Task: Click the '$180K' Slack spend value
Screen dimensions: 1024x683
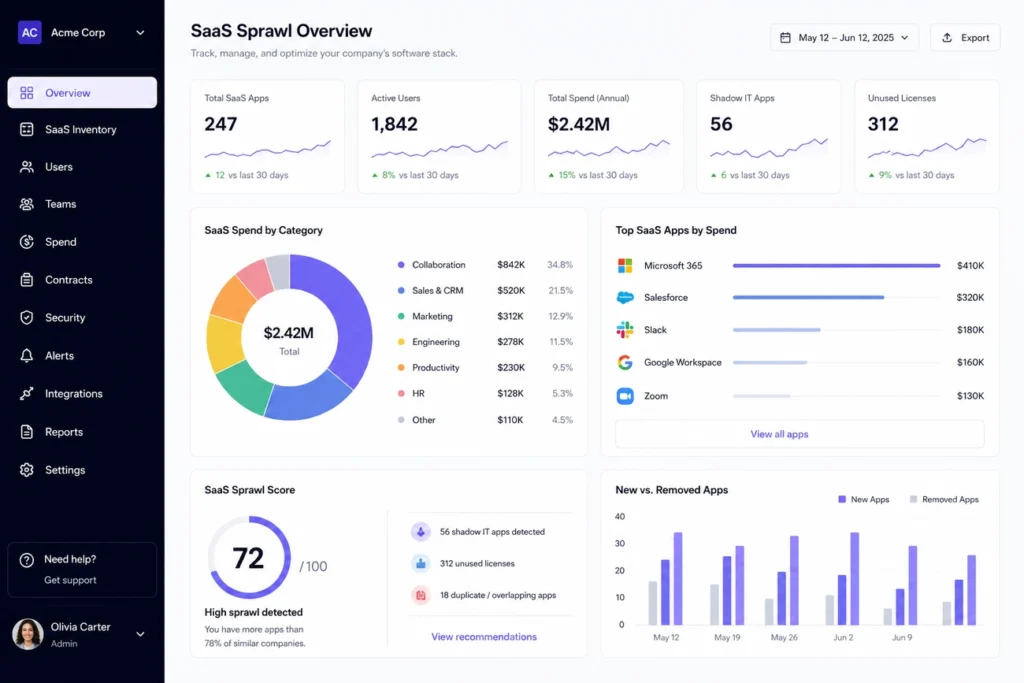Action: tap(970, 330)
